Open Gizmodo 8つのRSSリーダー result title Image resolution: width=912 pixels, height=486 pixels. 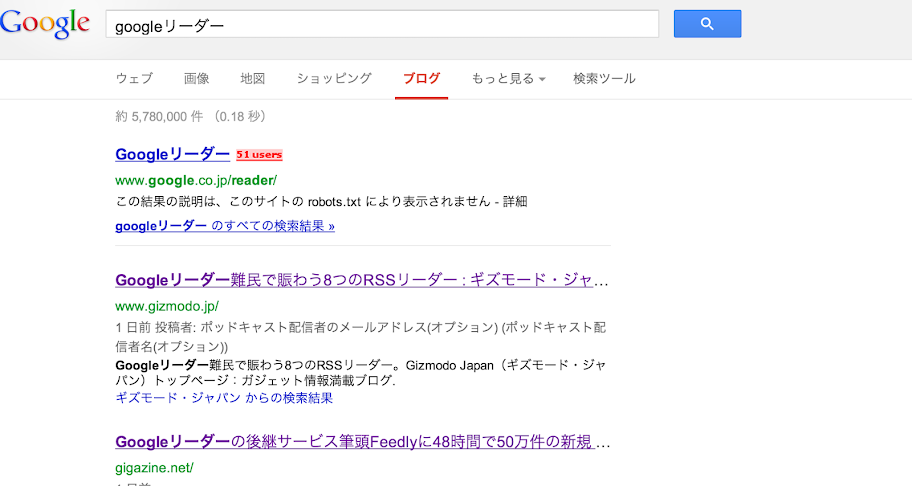tap(362, 280)
